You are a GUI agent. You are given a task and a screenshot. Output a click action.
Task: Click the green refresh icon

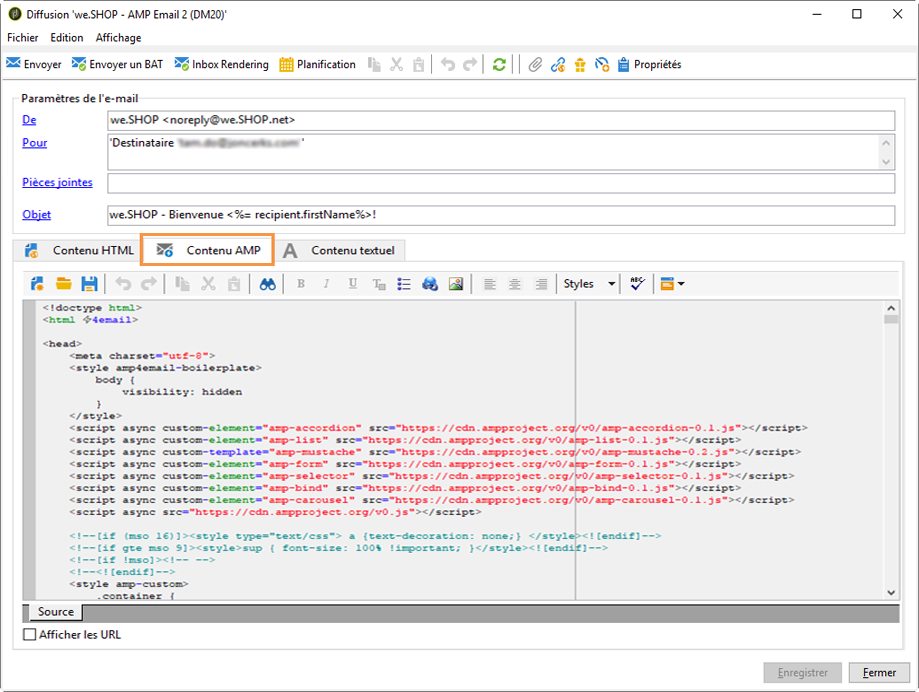pyautogui.click(x=499, y=64)
